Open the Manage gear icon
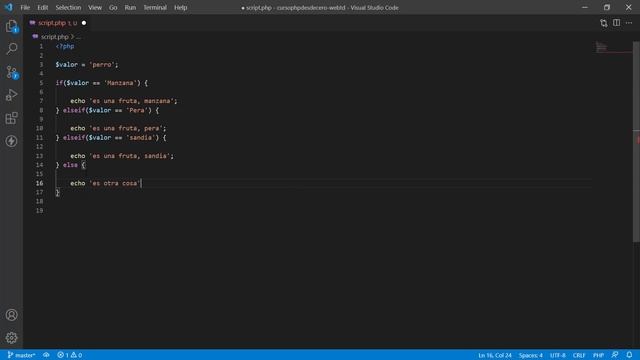The height and width of the screenshot is (360, 640). (11, 338)
